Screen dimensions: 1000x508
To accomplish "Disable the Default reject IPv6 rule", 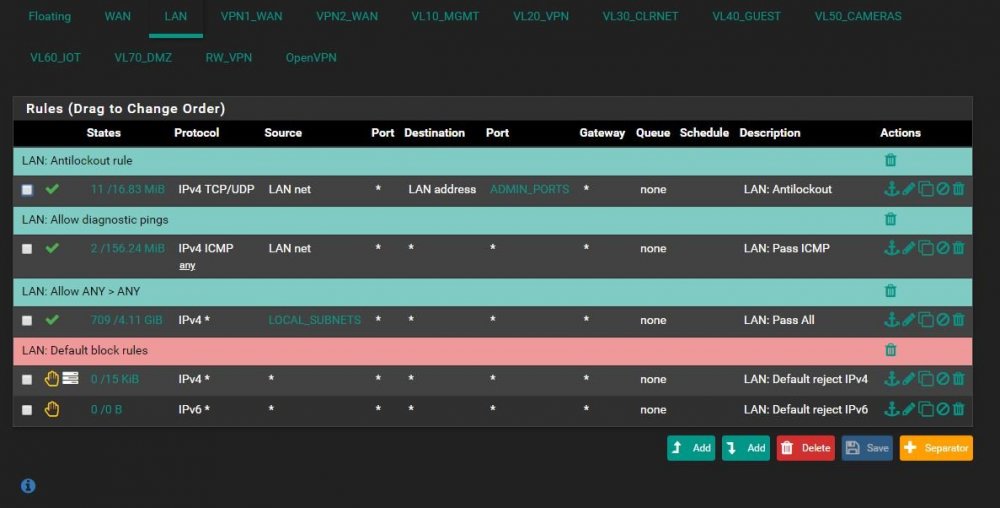I will point(943,409).
